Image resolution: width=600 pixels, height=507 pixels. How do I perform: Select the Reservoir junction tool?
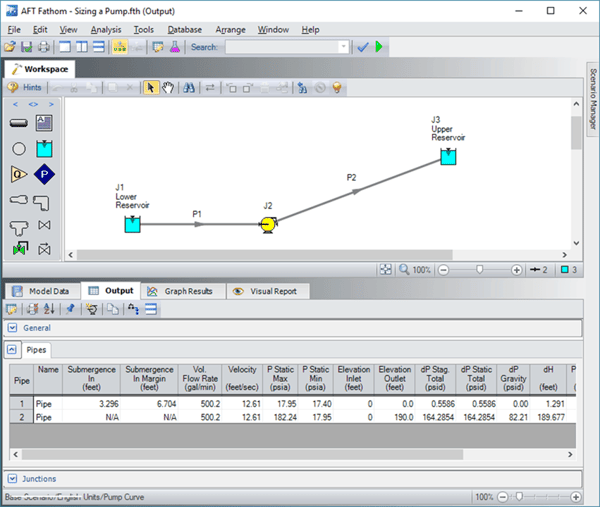[44, 149]
